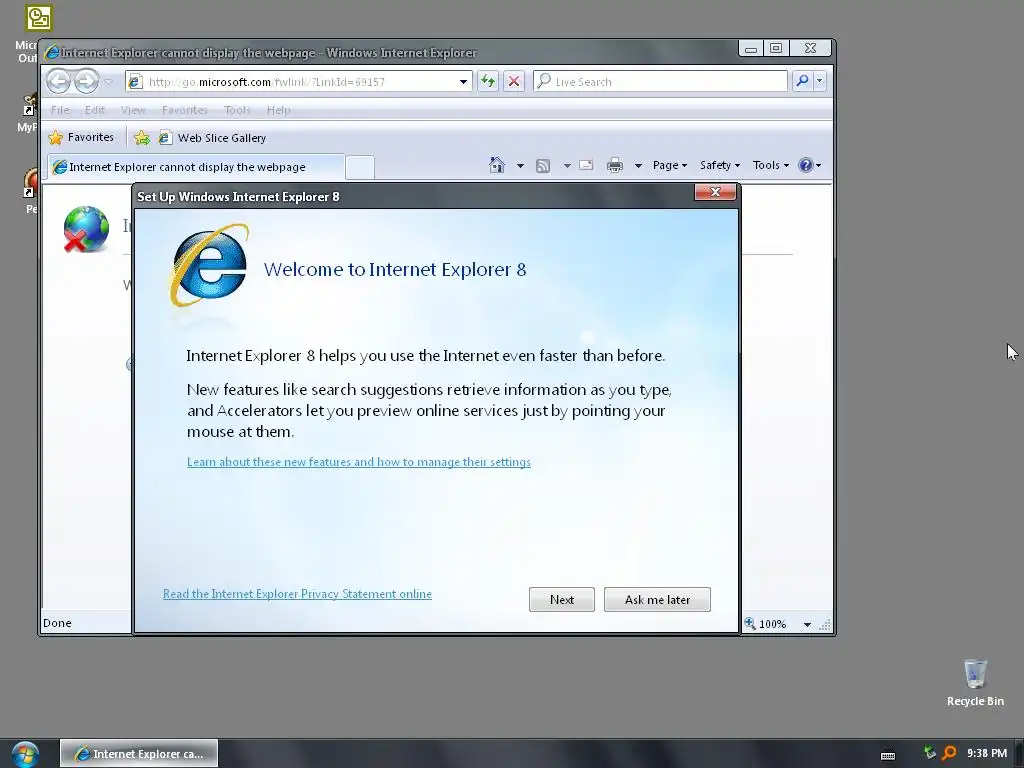Click the Search magnifier button
Image resolution: width=1024 pixels, height=768 pixels.
click(802, 81)
